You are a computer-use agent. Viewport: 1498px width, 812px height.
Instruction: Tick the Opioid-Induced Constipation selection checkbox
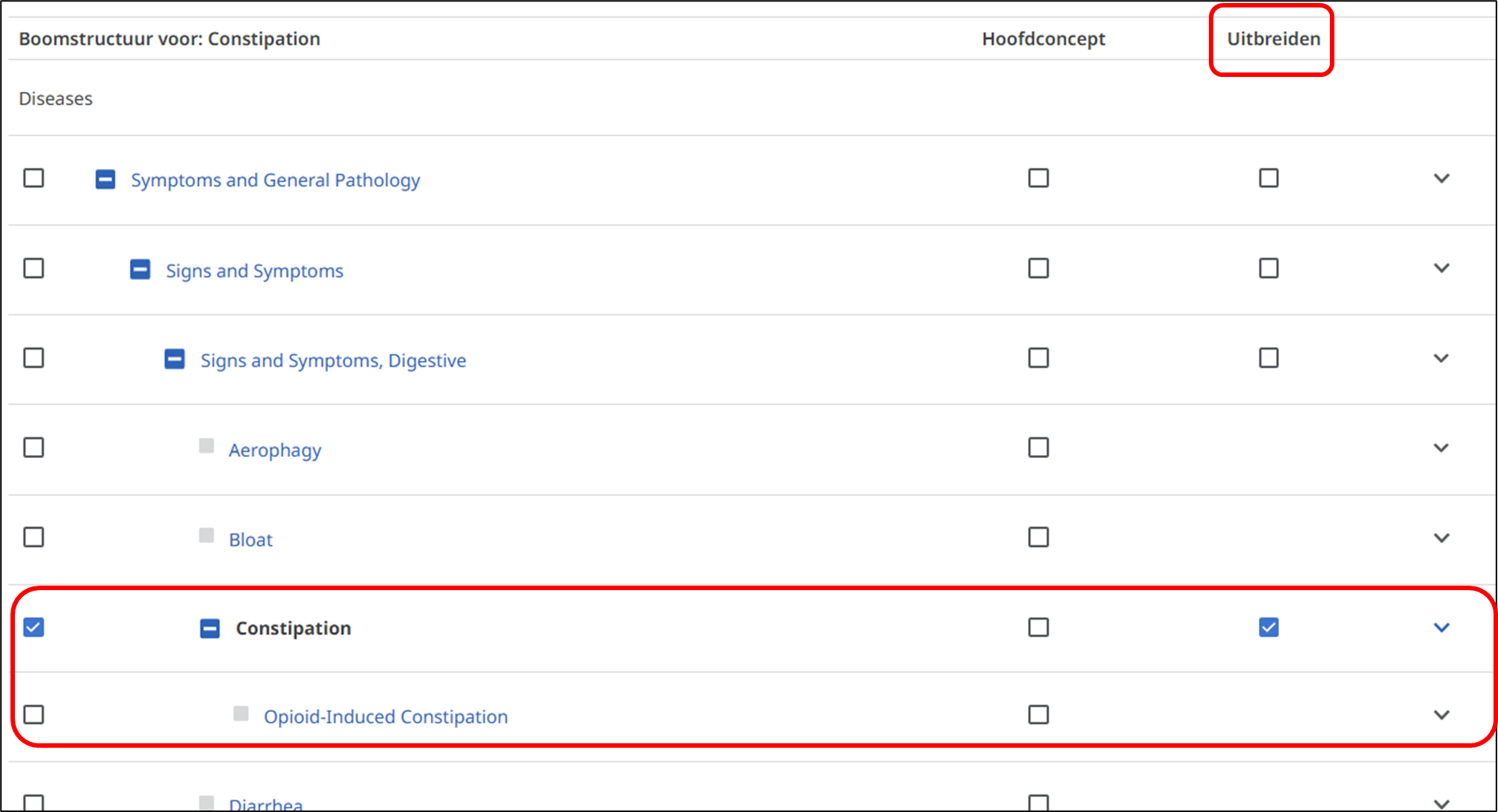(x=34, y=715)
